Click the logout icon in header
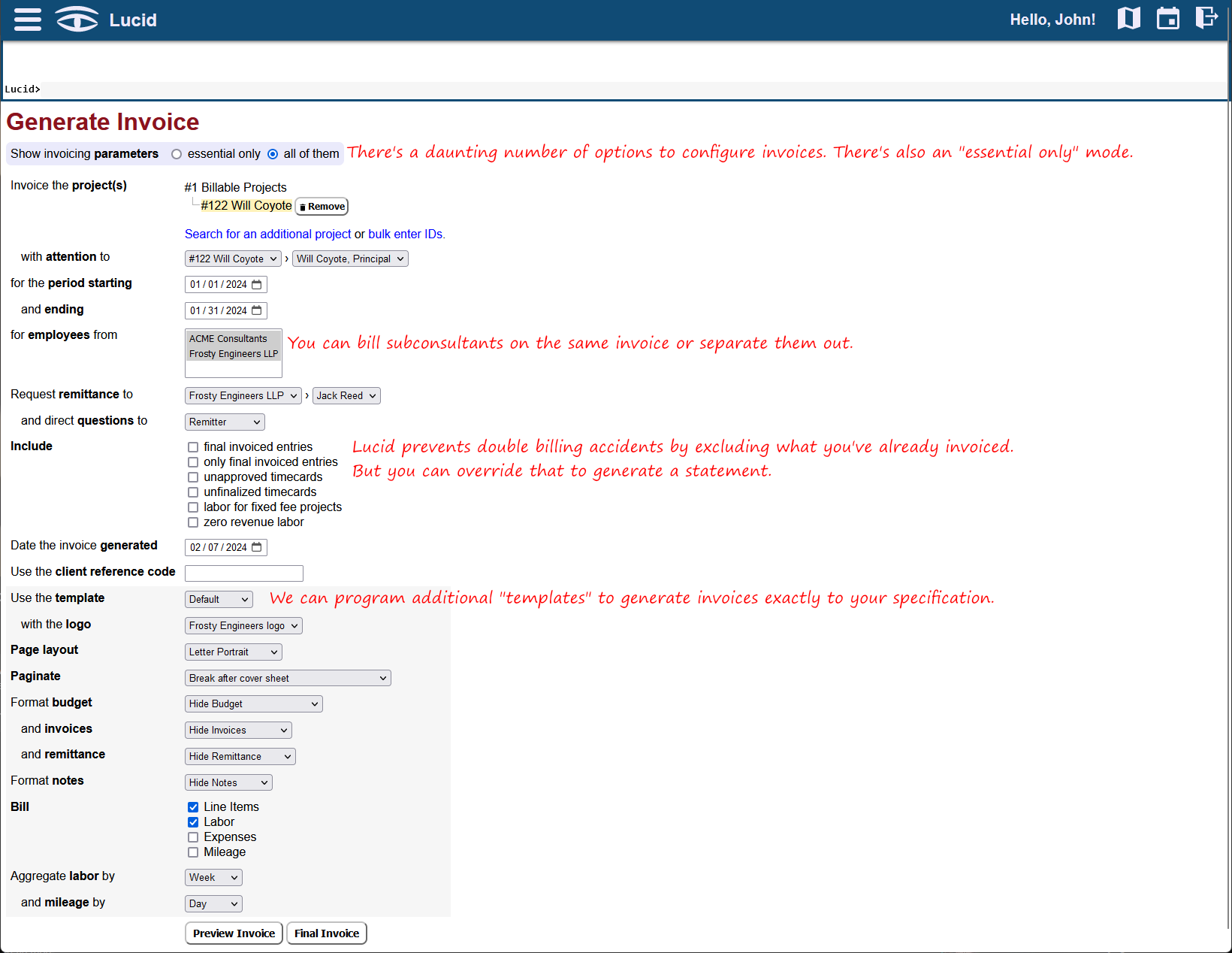Screen dimensions: 1232x953 tap(1206, 18)
